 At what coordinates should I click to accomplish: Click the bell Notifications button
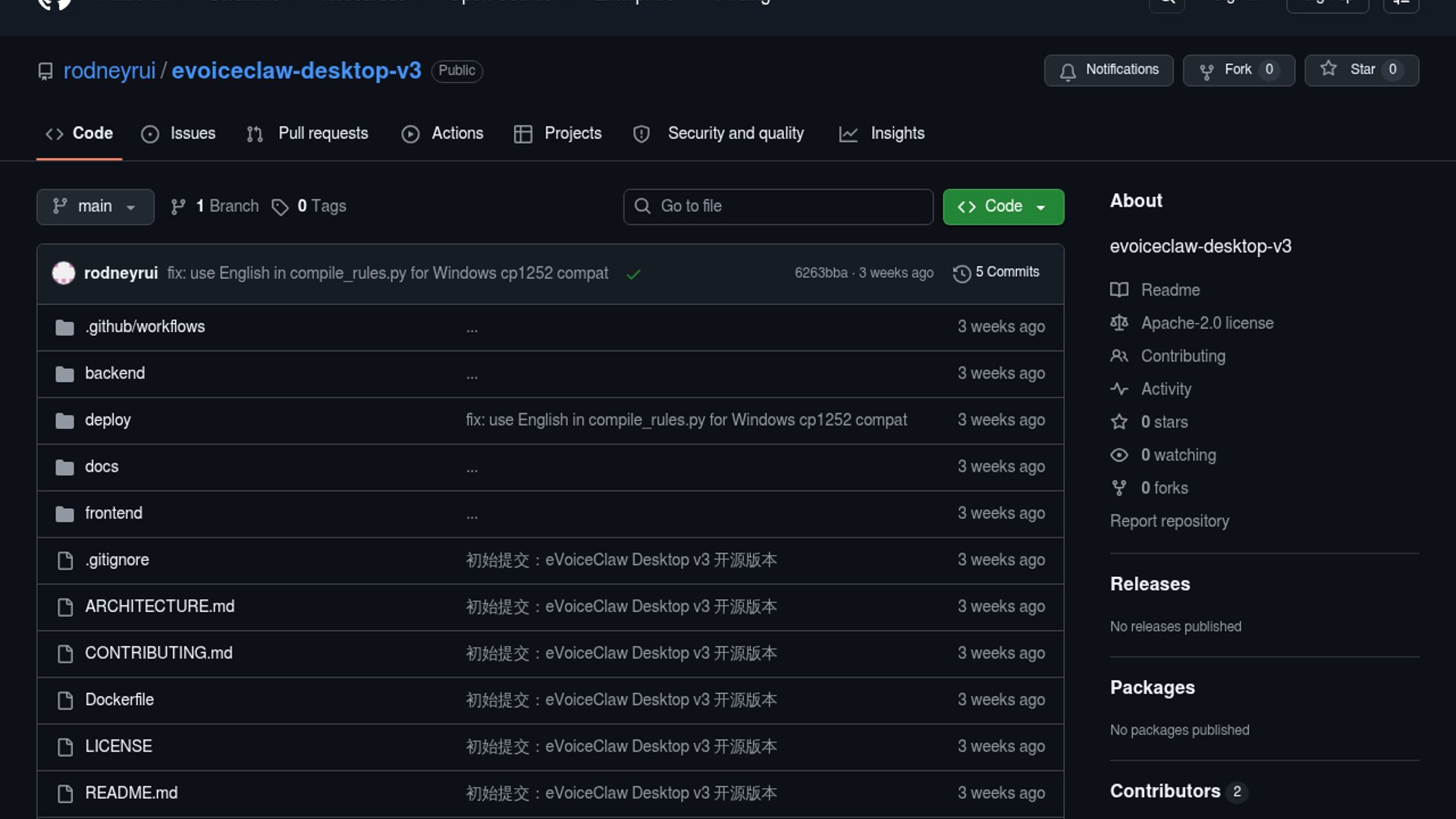(x=1108, y=70)
